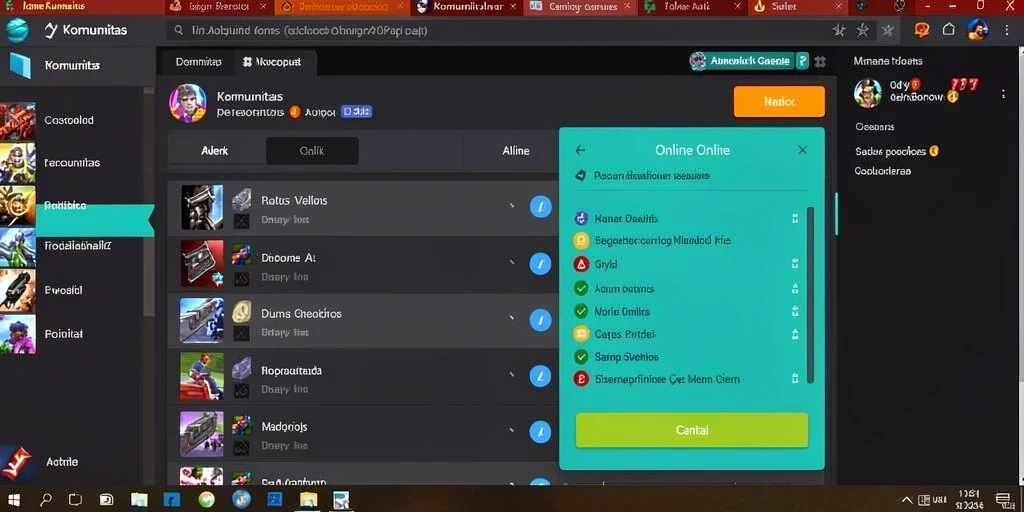This screenshot has width=1024, height=512.
Task: Switch to the Dommitas tab
Action: click(x=199, y=62)
